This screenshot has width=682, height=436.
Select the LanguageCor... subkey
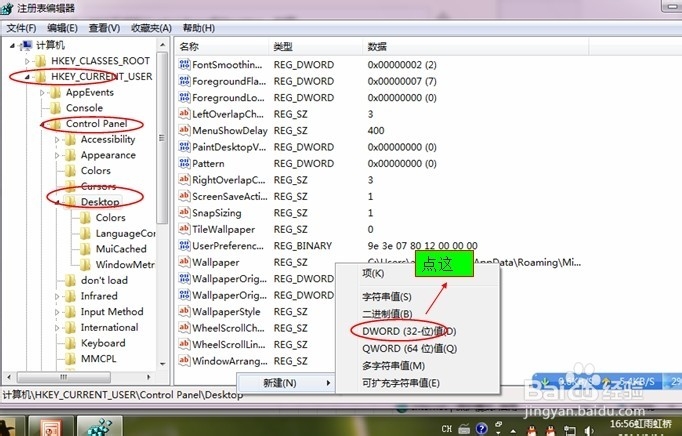pyautogui.click(x=126, y=233)
